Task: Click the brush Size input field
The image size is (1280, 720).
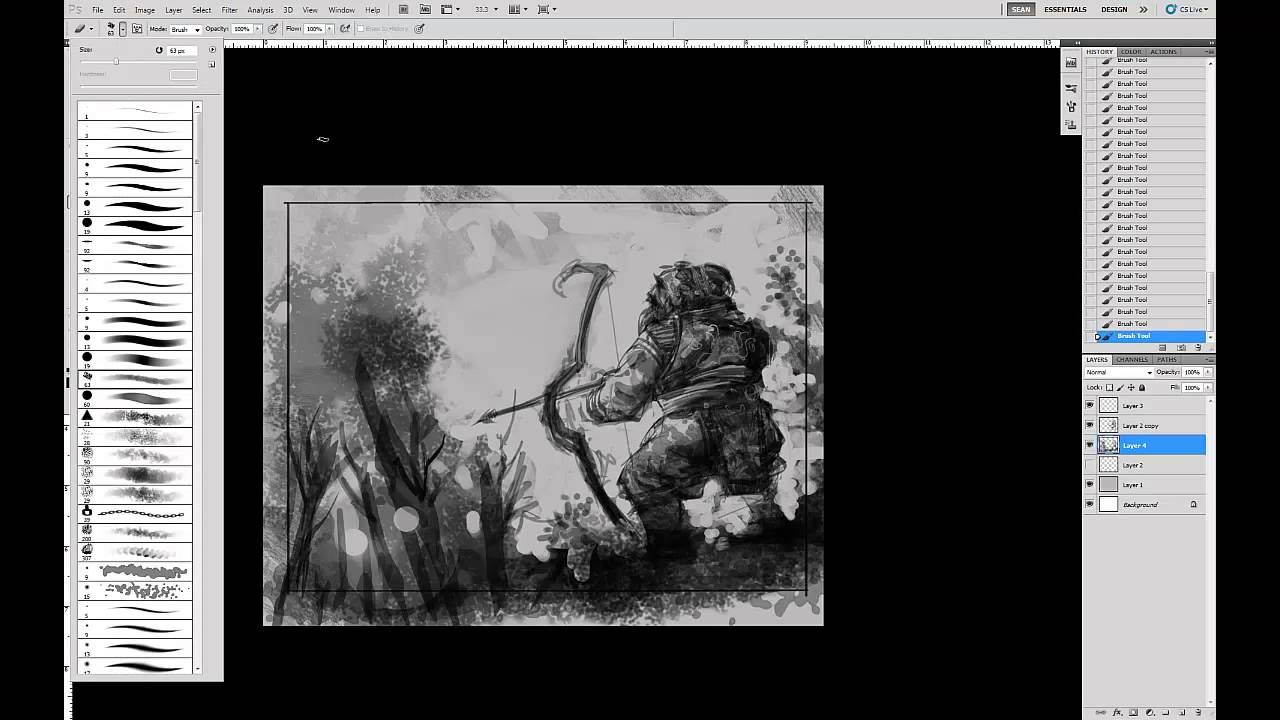Action: coord(181,50)
